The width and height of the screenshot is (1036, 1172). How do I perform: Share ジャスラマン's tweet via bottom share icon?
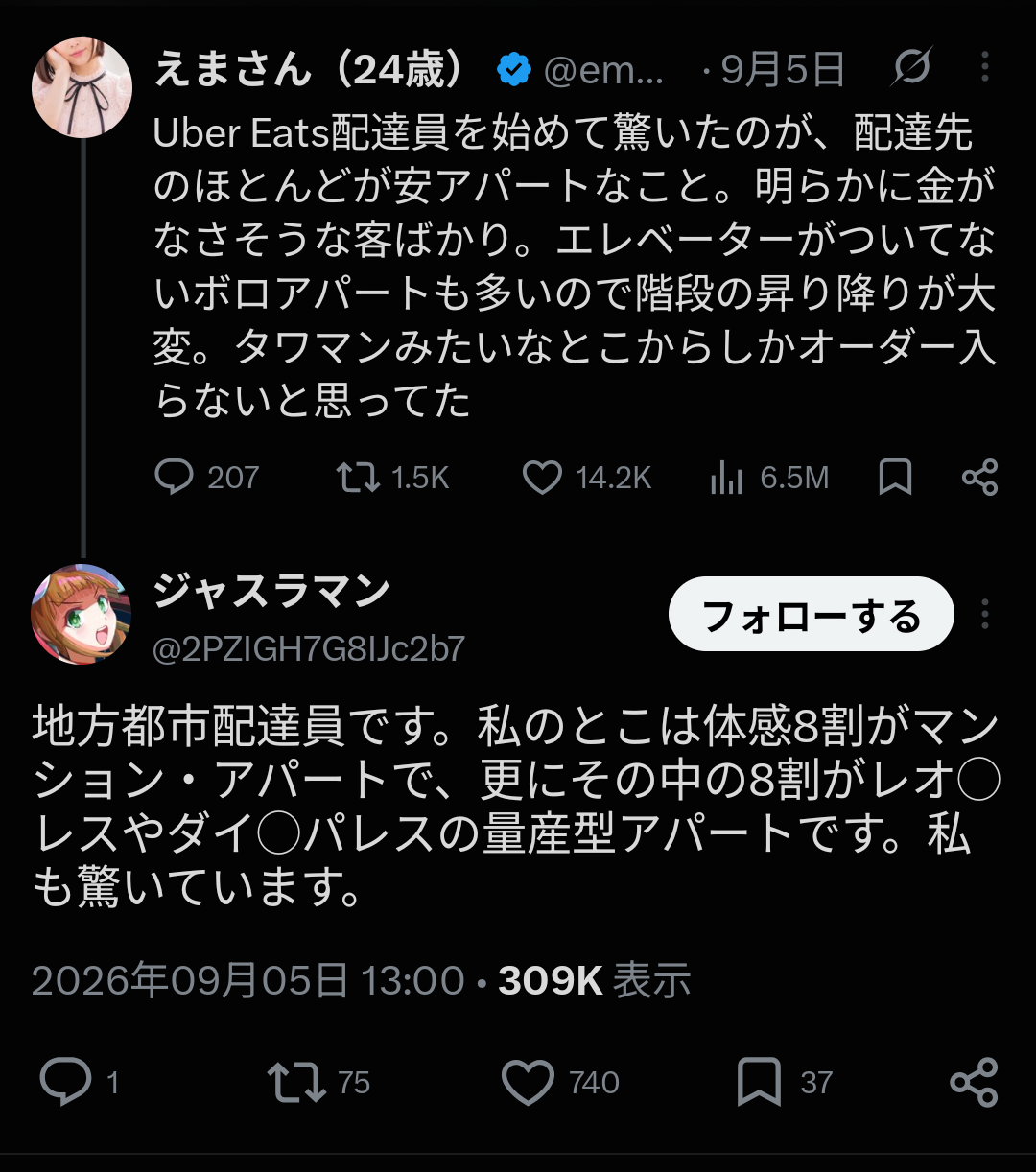975,1083
